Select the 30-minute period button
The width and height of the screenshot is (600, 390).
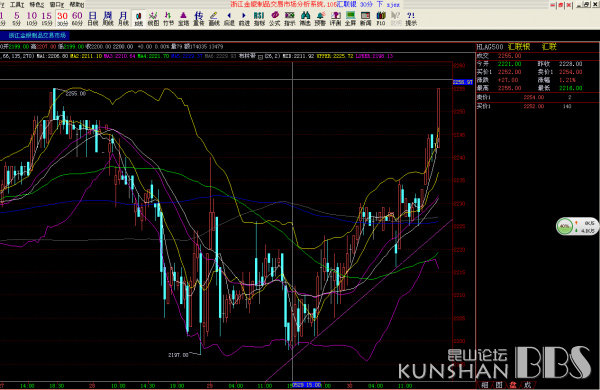tap(62, 18)
